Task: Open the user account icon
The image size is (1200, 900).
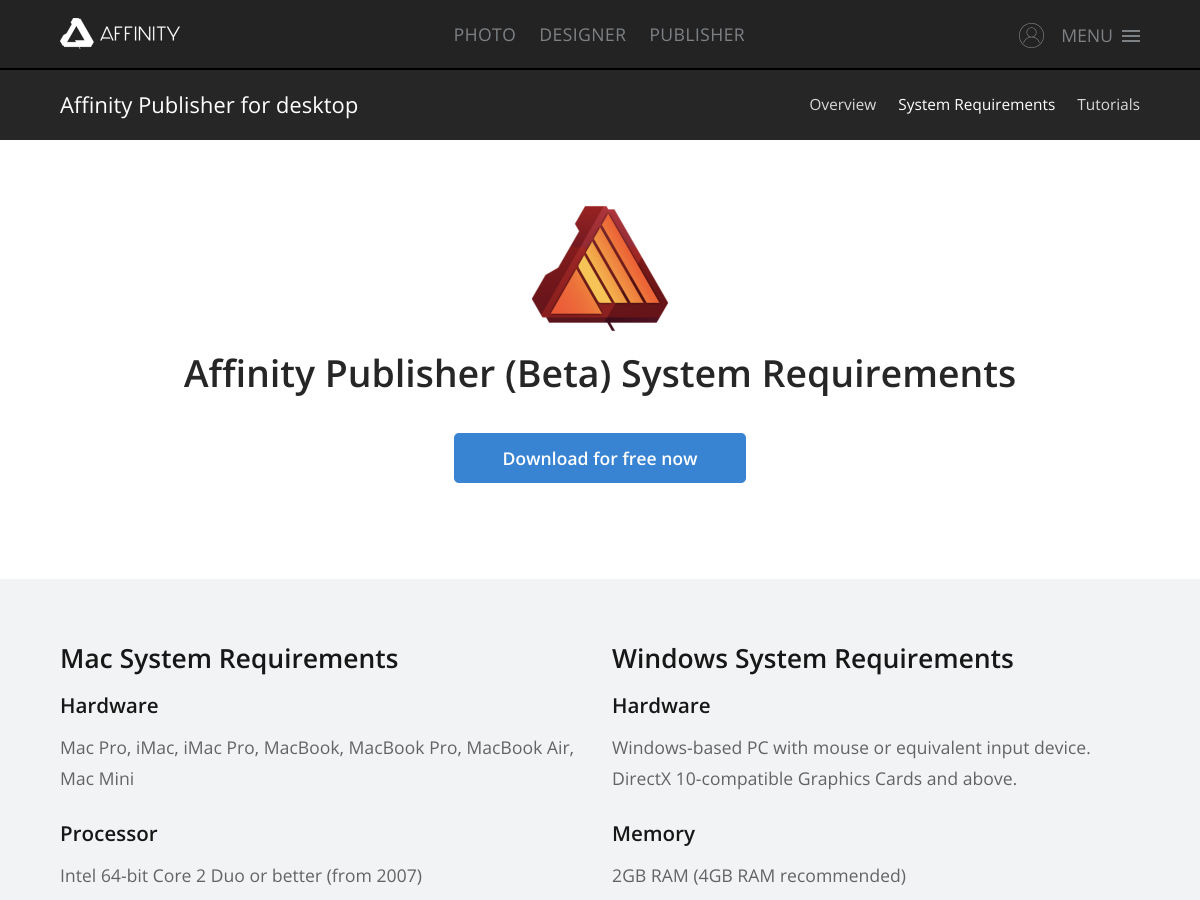Action: [x=1031, y=35]
